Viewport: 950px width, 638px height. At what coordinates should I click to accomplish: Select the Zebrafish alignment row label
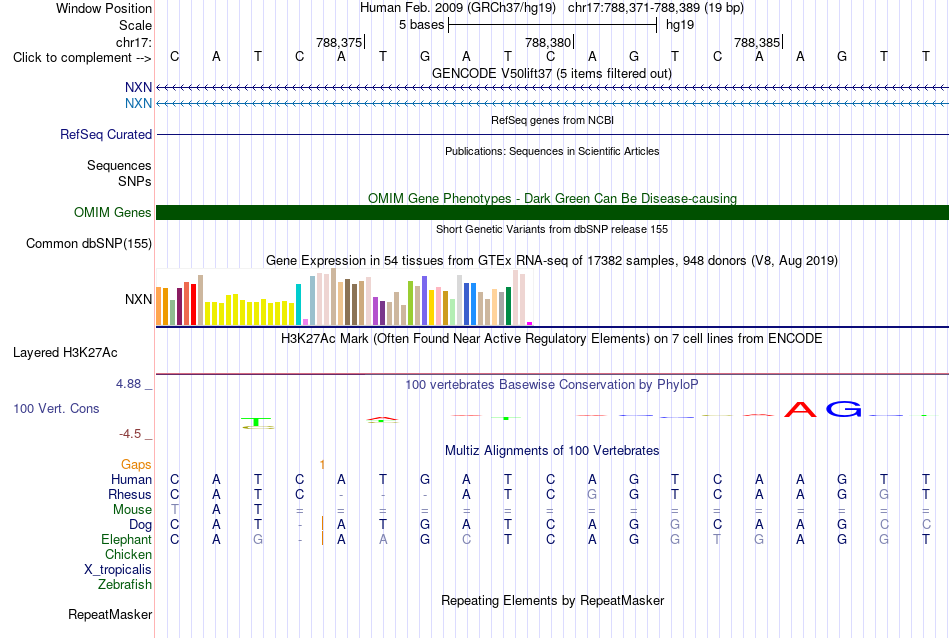(125, 585)
